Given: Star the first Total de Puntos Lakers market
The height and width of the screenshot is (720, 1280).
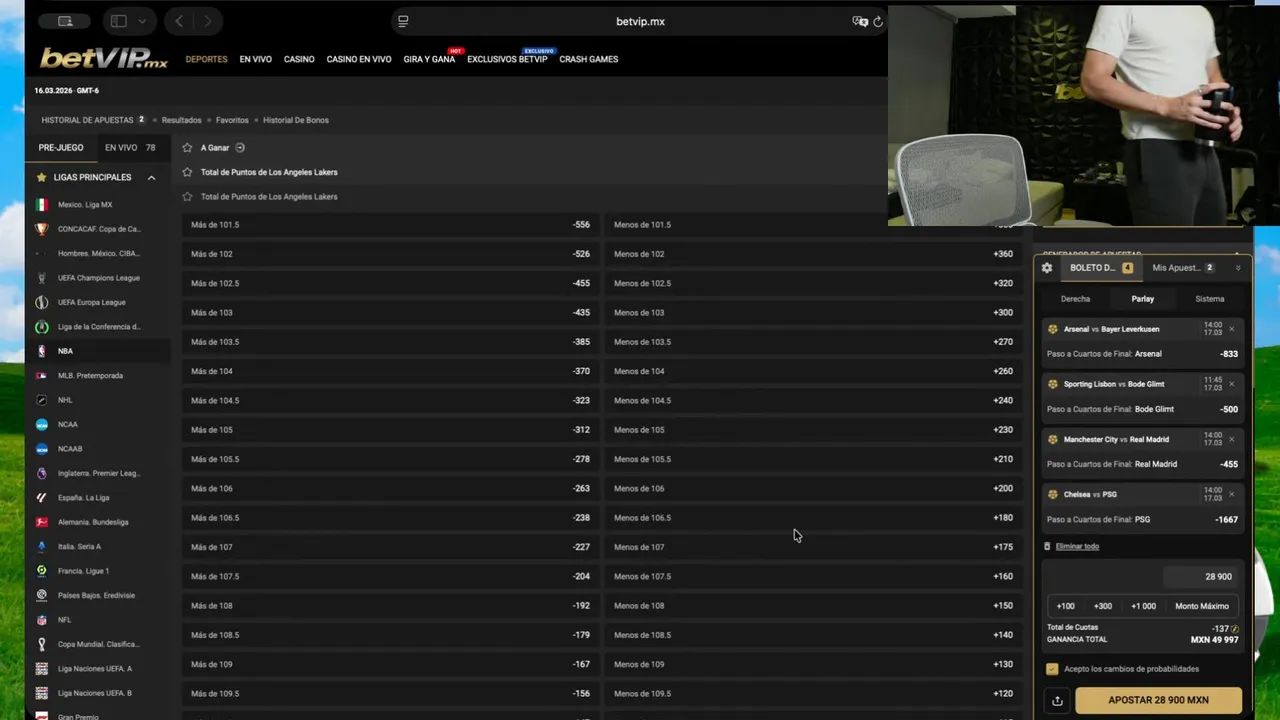Looking at the screenshot, I should coord(187,172).
